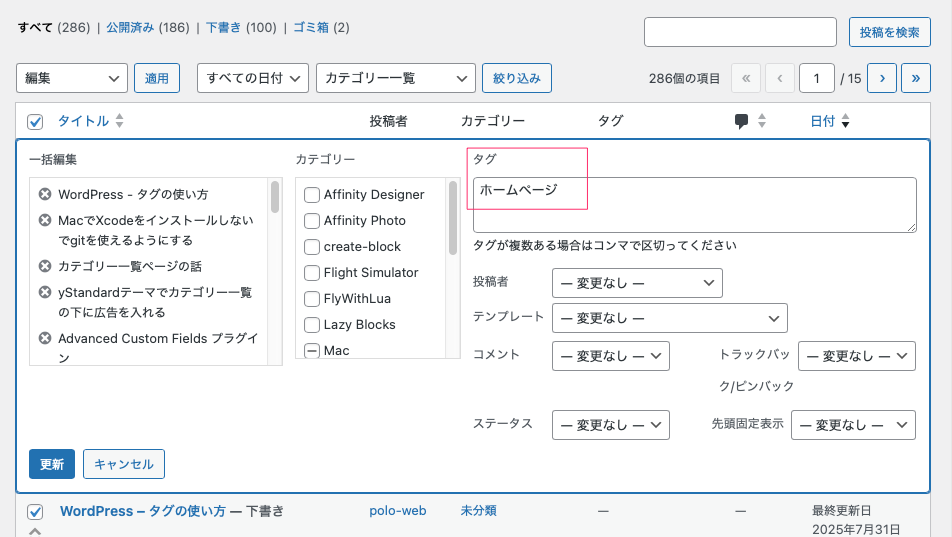Viewport: 952px width, 537px height.
Task: Show 公開済み posts filter
Action: [x=130, y=27]
